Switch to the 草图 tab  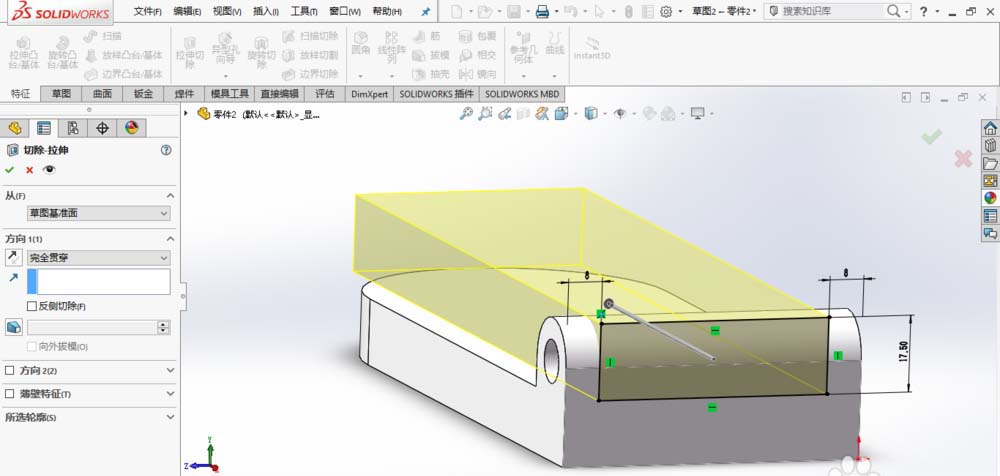[61, 94]
